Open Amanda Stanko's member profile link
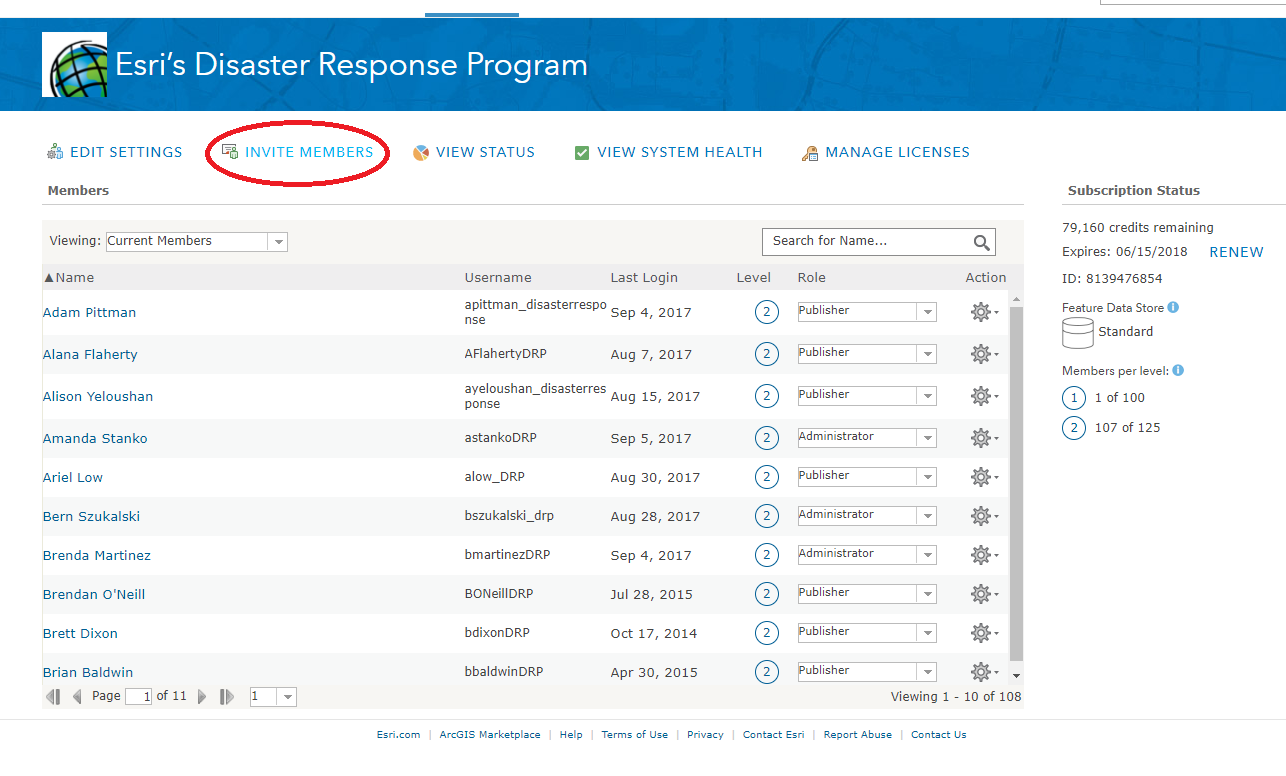The height and width of the screenshot is (776, 1286). click(95, 438)
